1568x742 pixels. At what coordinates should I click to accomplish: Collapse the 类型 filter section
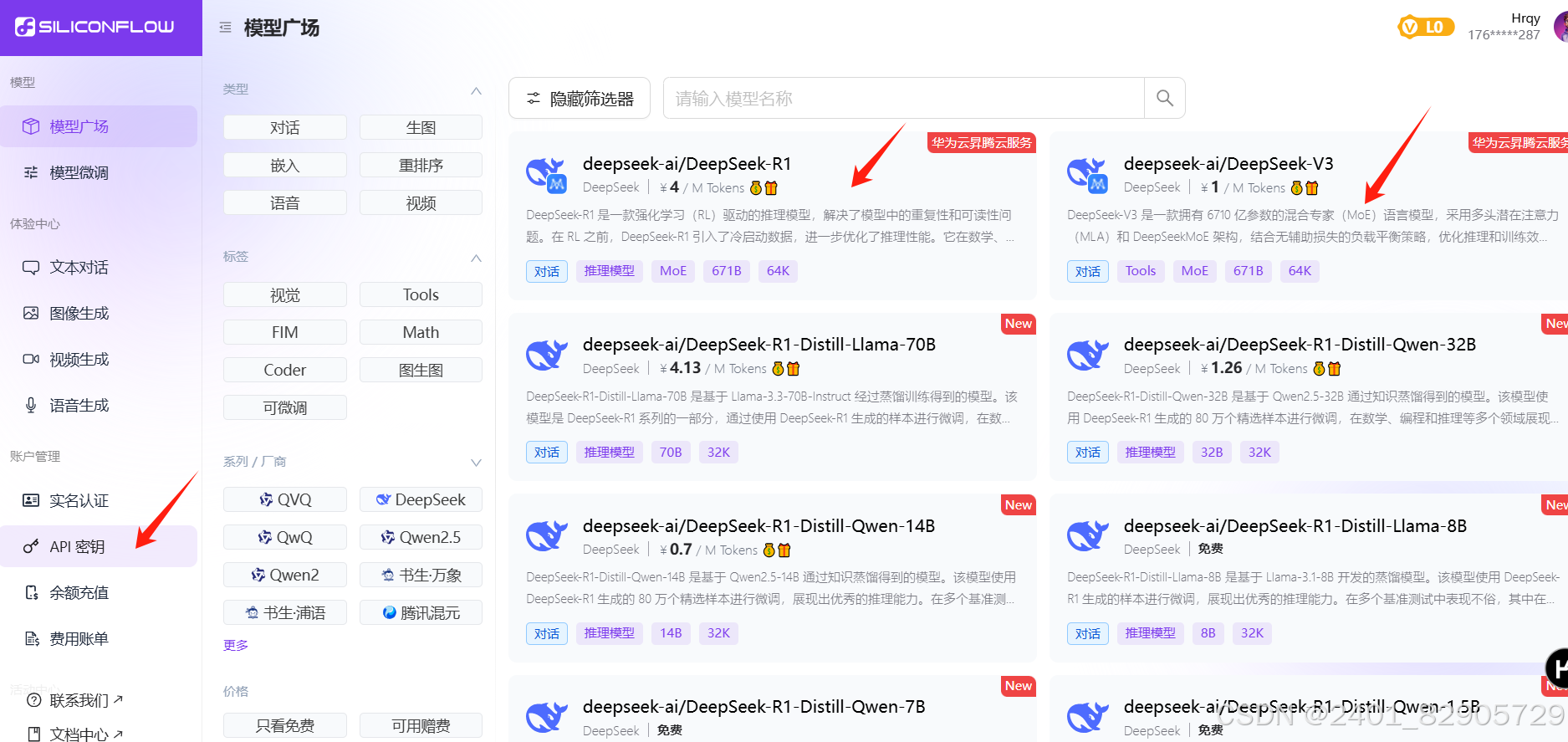[476, 90]
